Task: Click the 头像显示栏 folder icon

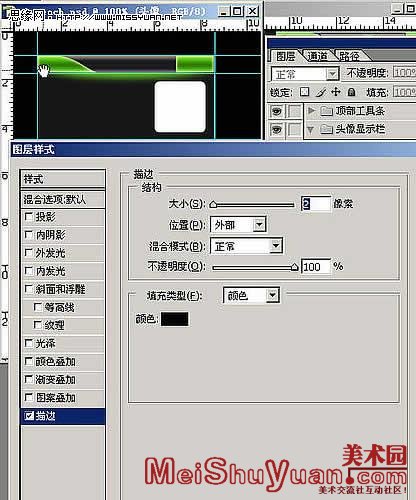Action: tap(326, 129)
